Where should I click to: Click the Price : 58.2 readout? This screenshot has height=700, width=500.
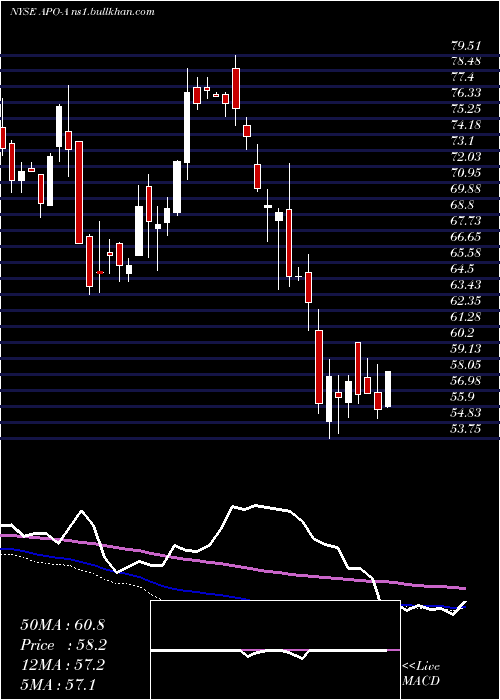click(64, 645)
